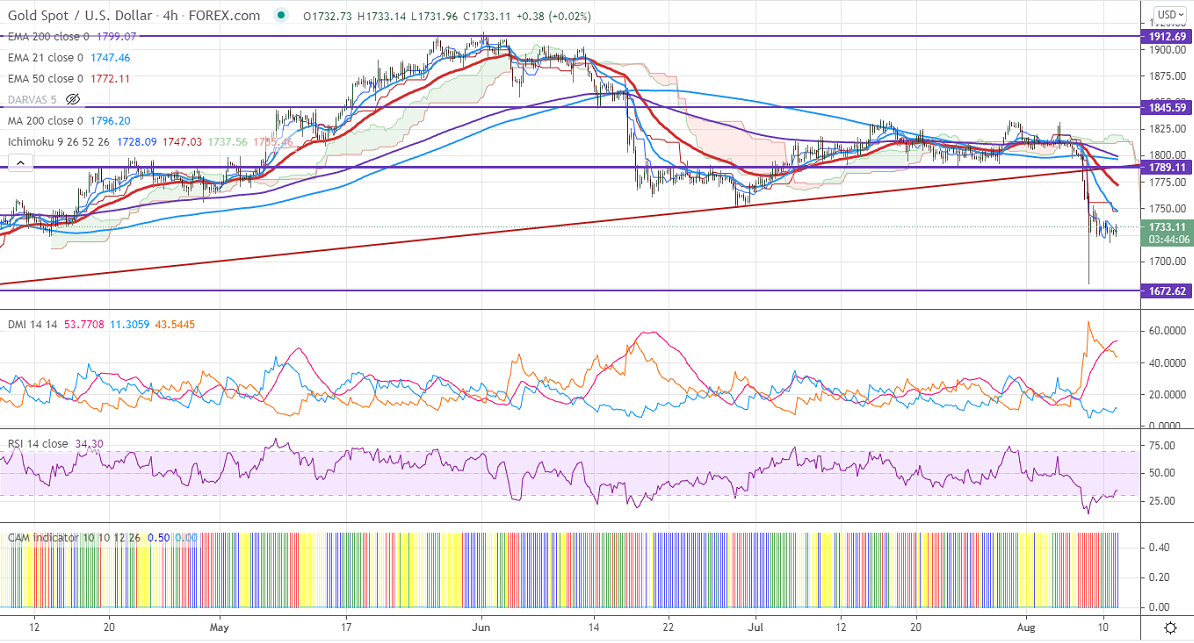Select the MA 200 close 0 legend
Image resolution: width=1194 pixels, height=643 pixels.
pos(45,121)
